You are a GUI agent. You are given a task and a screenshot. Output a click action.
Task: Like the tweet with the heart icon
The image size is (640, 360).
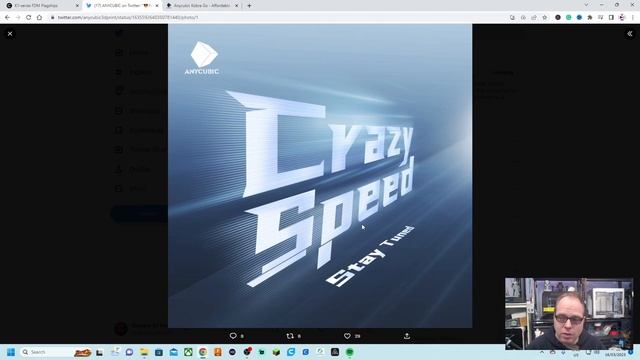click(x=347, y=336)
